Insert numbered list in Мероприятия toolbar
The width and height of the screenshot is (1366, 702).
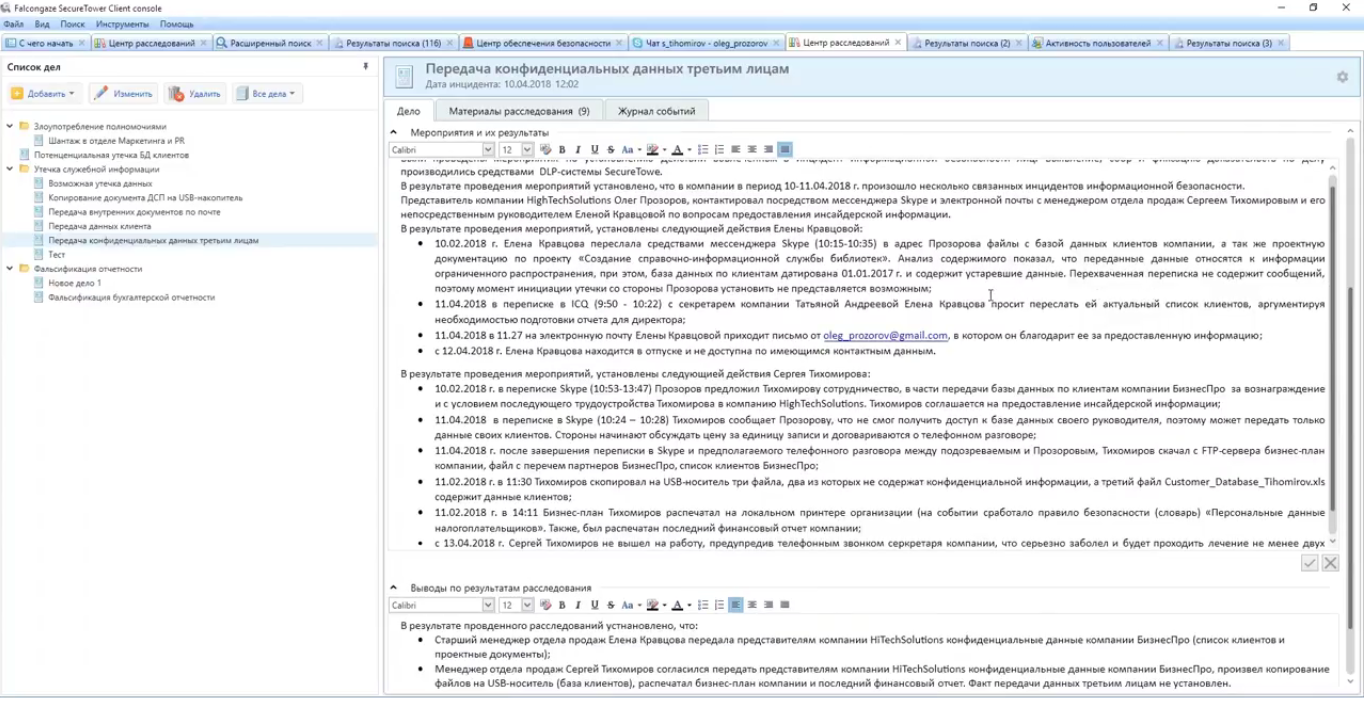pyautogui.click(x=719, y=150)
